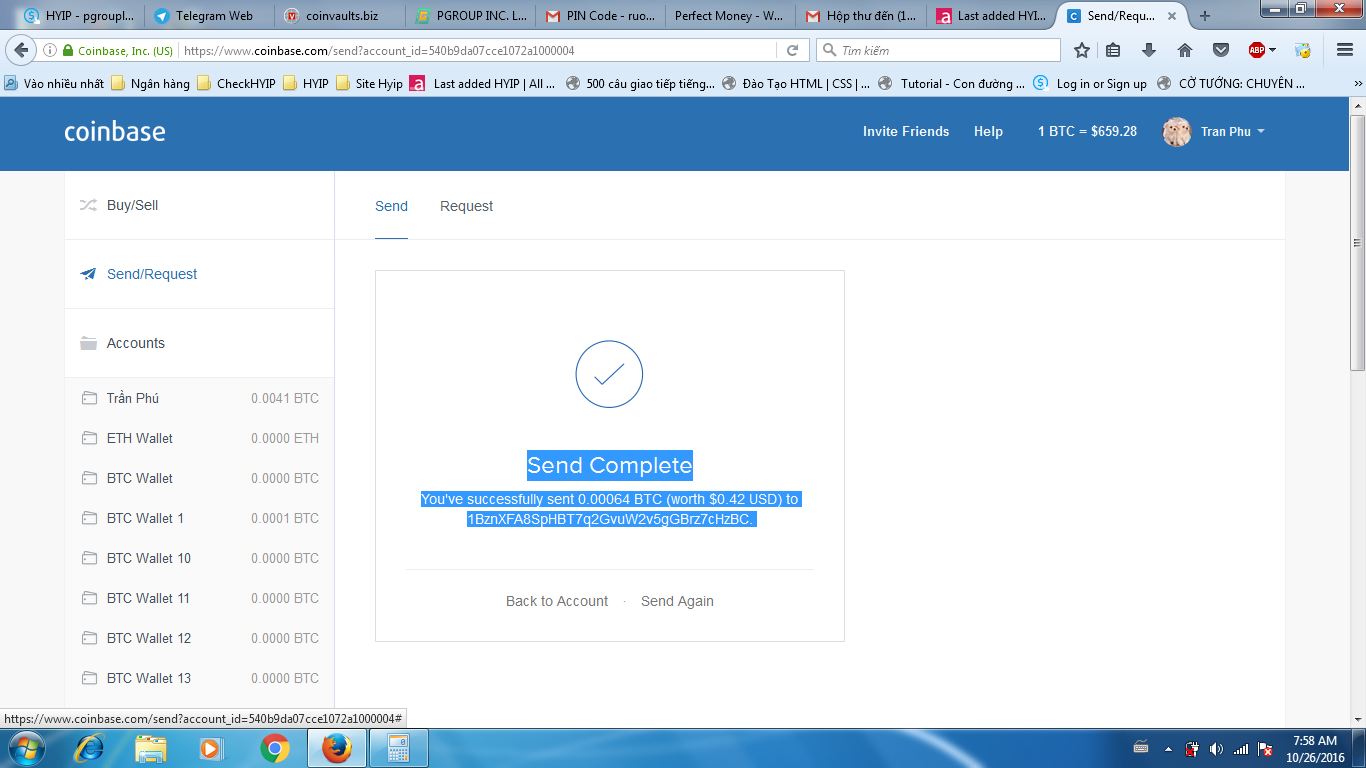This screenshot has height=768, width=1366.
Task: Open Firefox hamburger menu
Action: click(x=1345, y=50)
